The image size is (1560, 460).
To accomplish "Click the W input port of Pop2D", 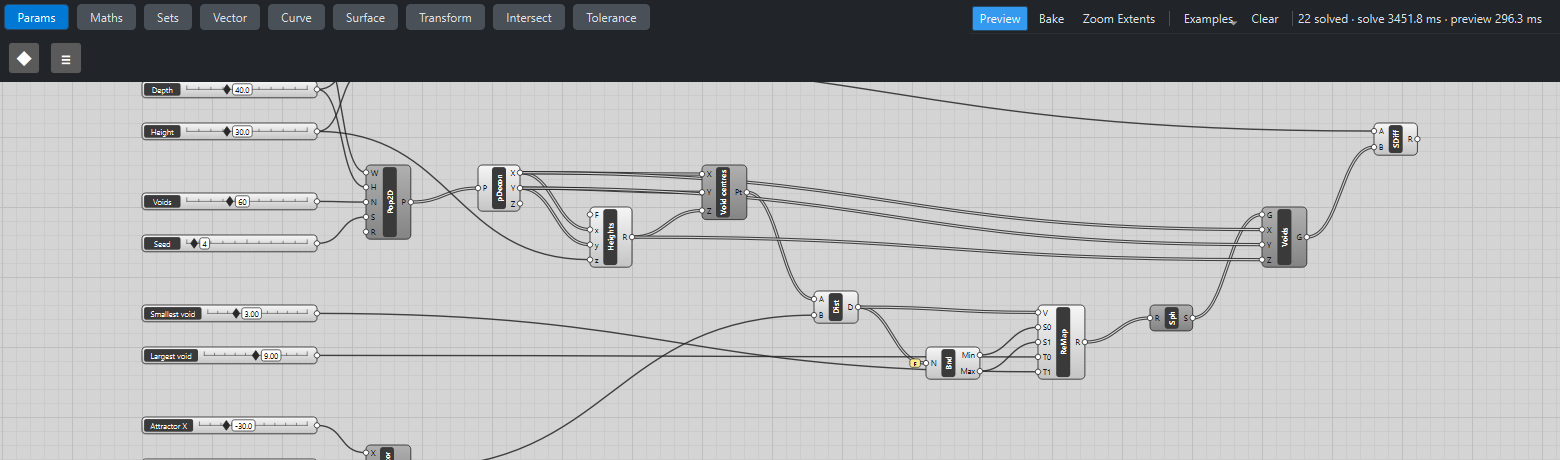I will [x=366, y=173].
